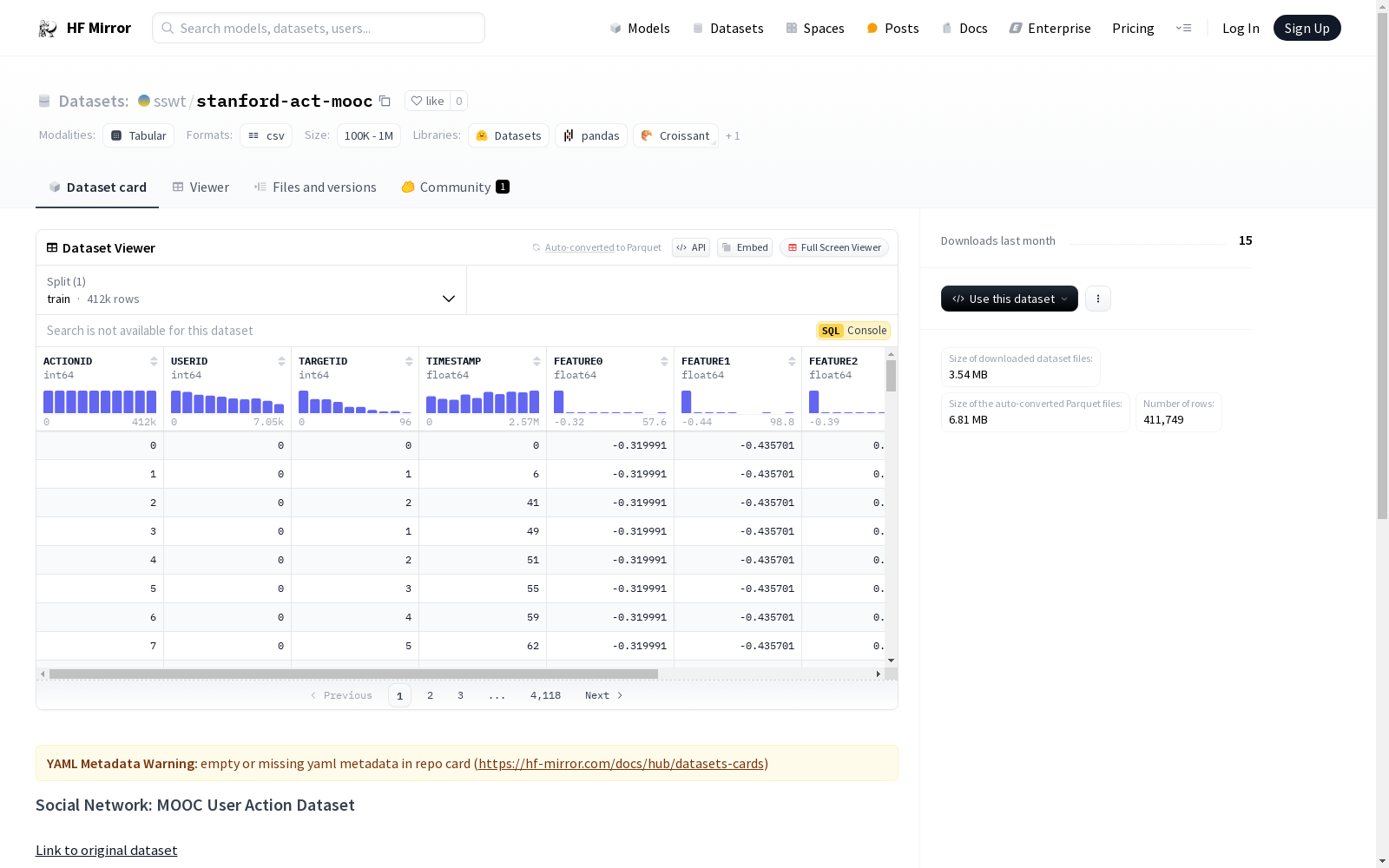The image size is (1389, 868).
Task: Select the Datasets library tag
Action: tap(509, 135)
